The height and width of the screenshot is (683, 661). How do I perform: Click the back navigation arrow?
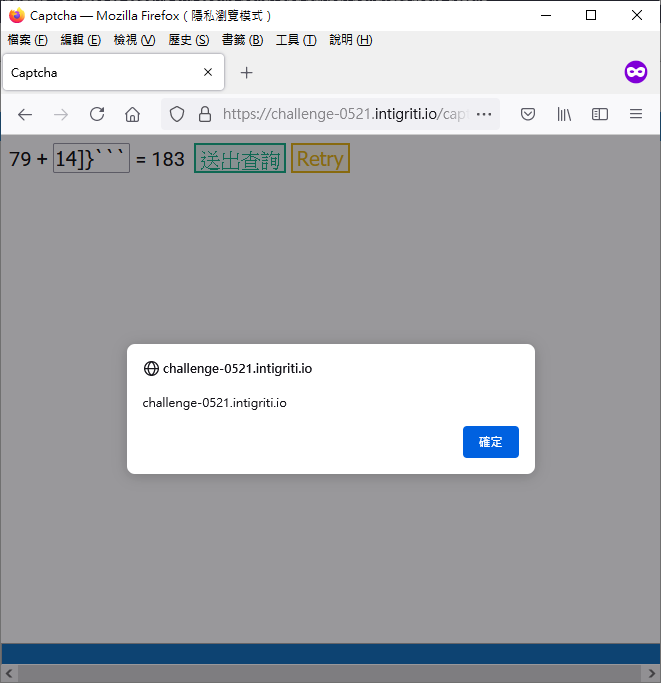click(25, 115)
